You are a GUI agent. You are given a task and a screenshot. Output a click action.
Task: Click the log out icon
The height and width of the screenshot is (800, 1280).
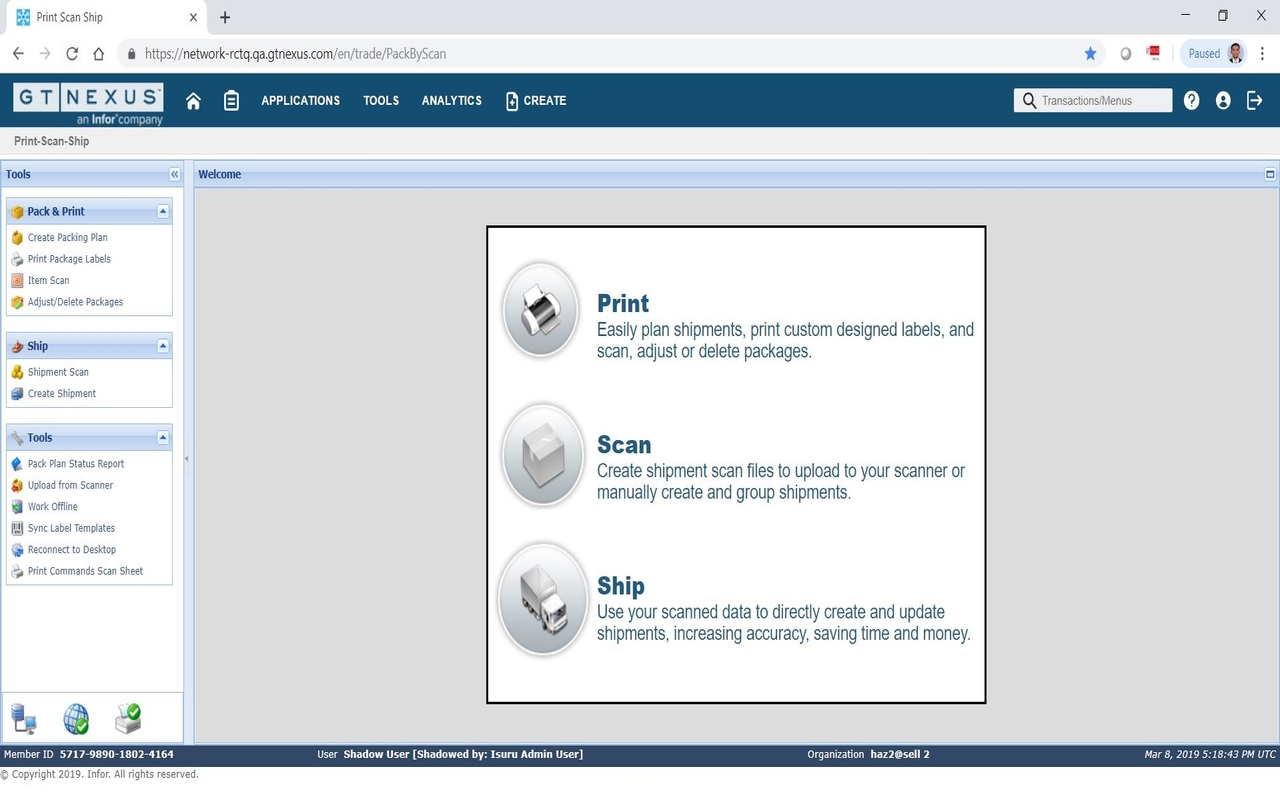pos(1255,100)
